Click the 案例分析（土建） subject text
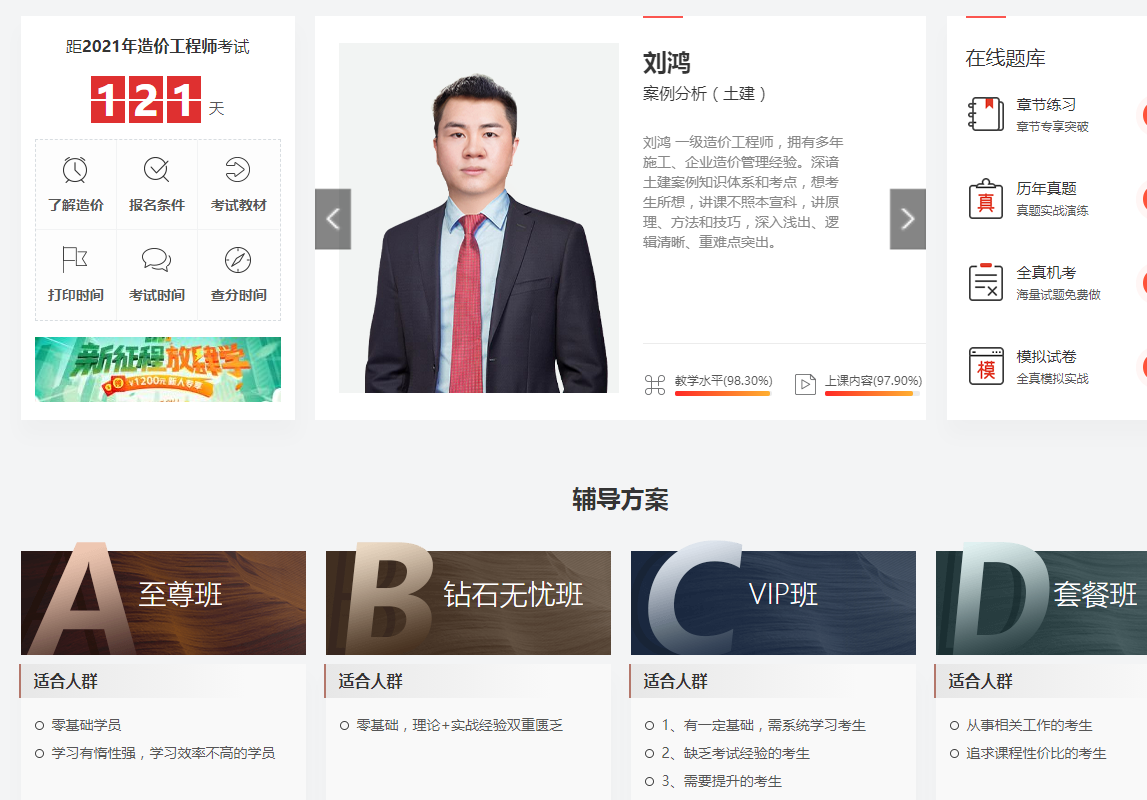Screen dimensions: 1147x800 (x=704, y=94)
